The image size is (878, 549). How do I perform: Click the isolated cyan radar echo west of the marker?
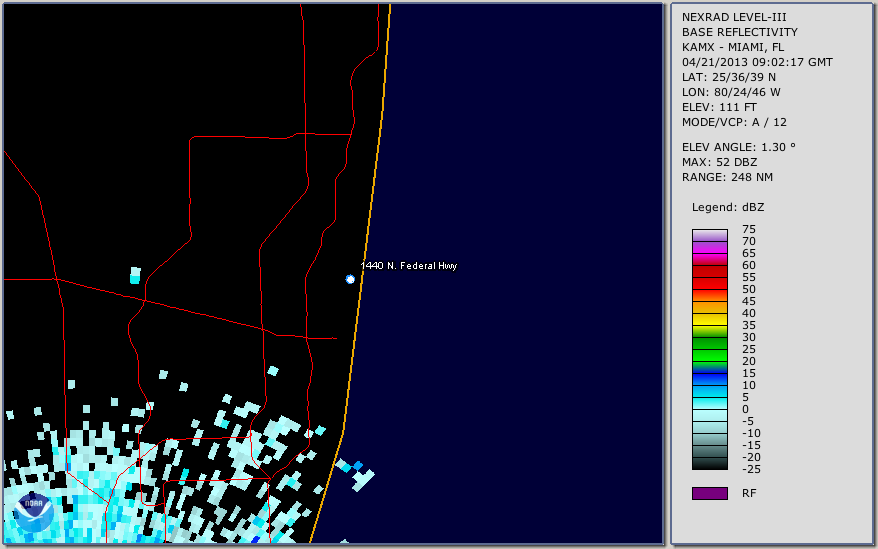(x=135, y=276)
